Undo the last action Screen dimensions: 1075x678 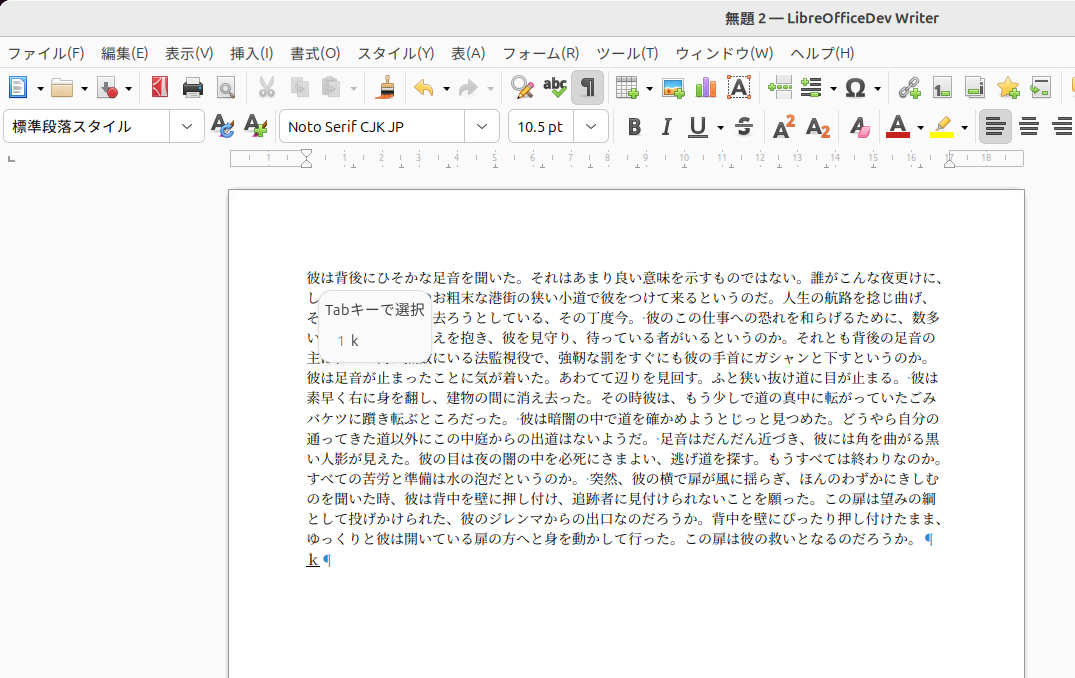tap(424, 88)
